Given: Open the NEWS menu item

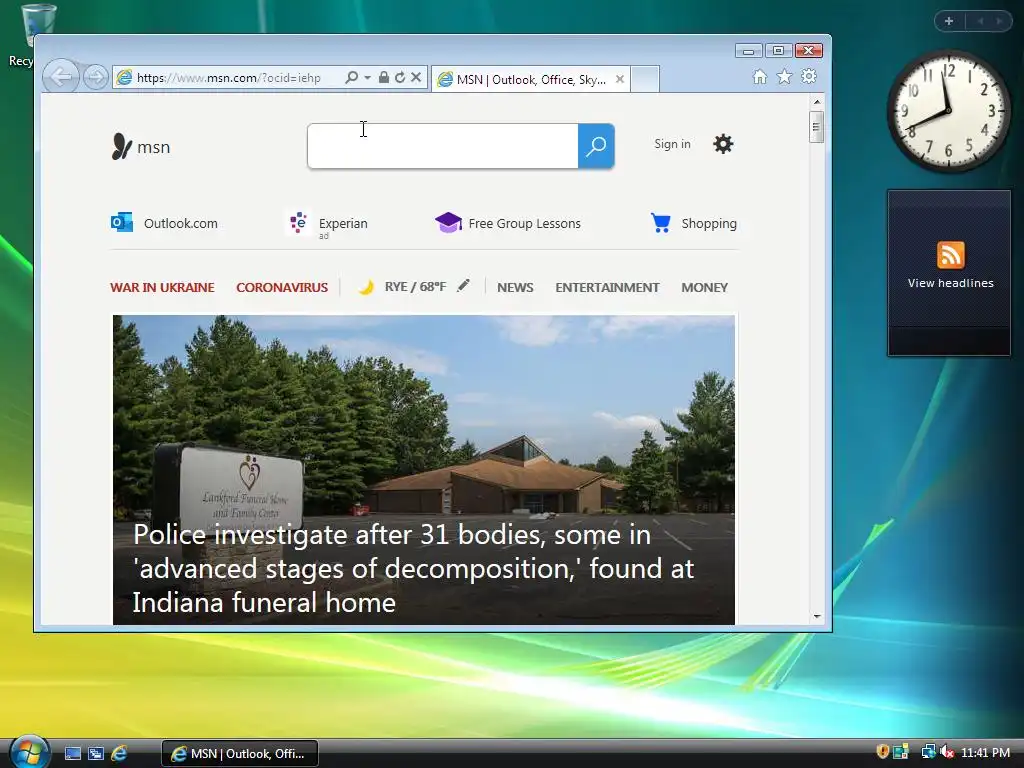Looking at the screenshot, I should pyautogui.click(x=515, y=287).
